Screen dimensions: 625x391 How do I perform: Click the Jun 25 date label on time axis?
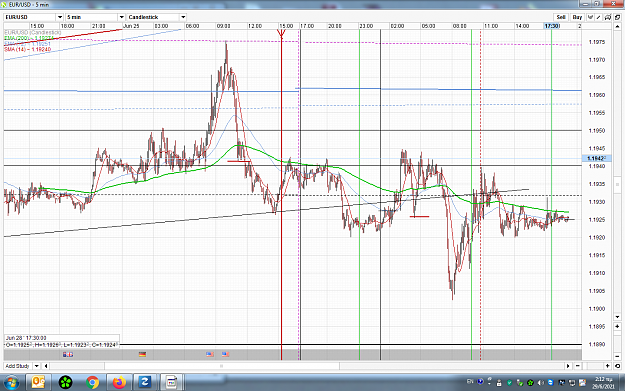pos(131,26)
